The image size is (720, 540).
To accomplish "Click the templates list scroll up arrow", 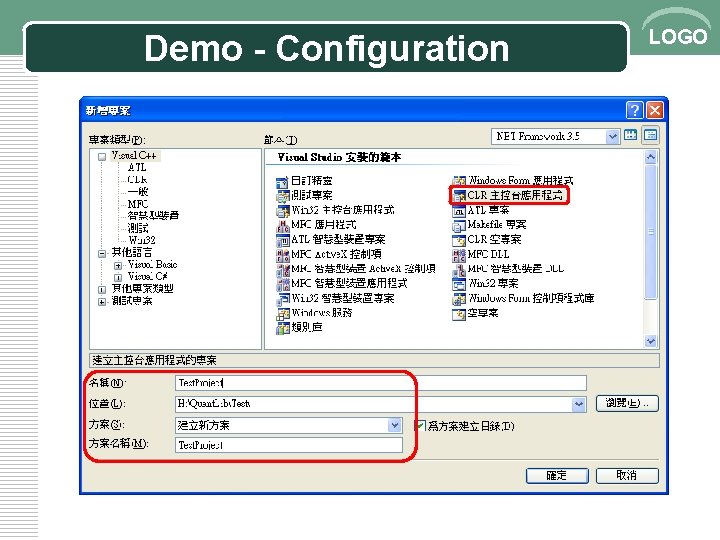I will (651, 157).
